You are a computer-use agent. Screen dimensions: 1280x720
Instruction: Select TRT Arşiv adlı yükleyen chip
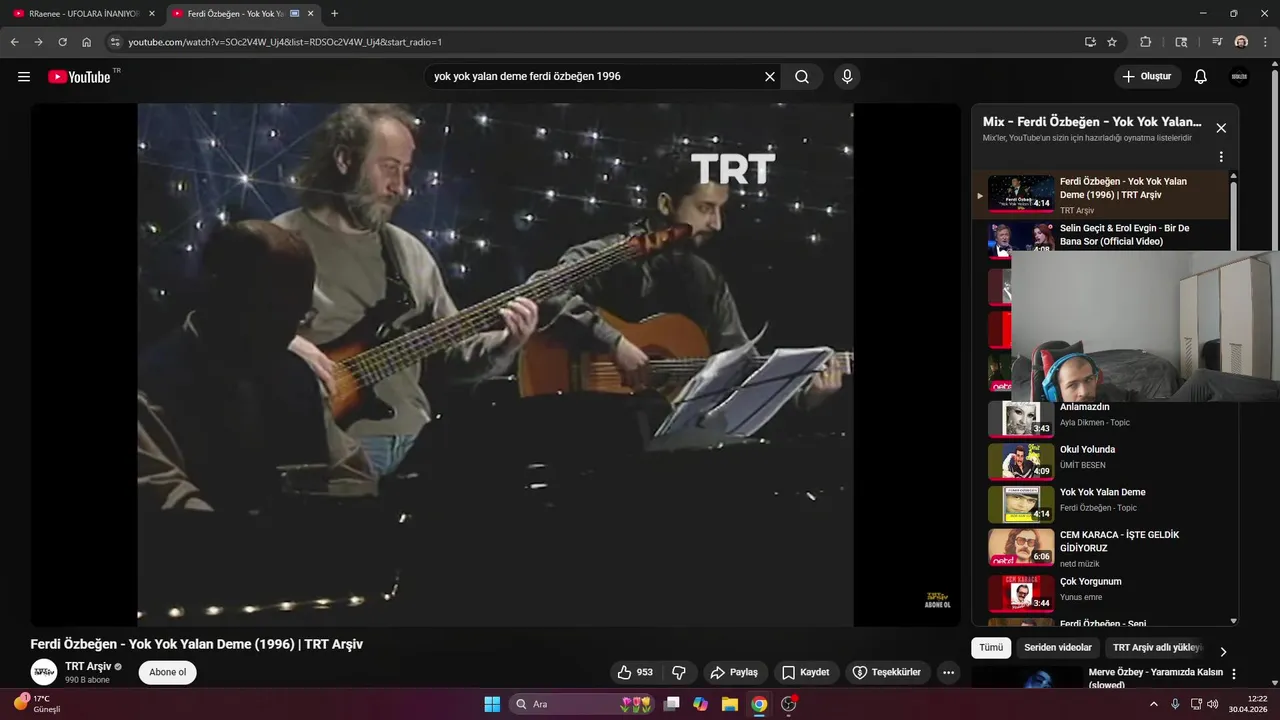click(x=1158, y=648)
